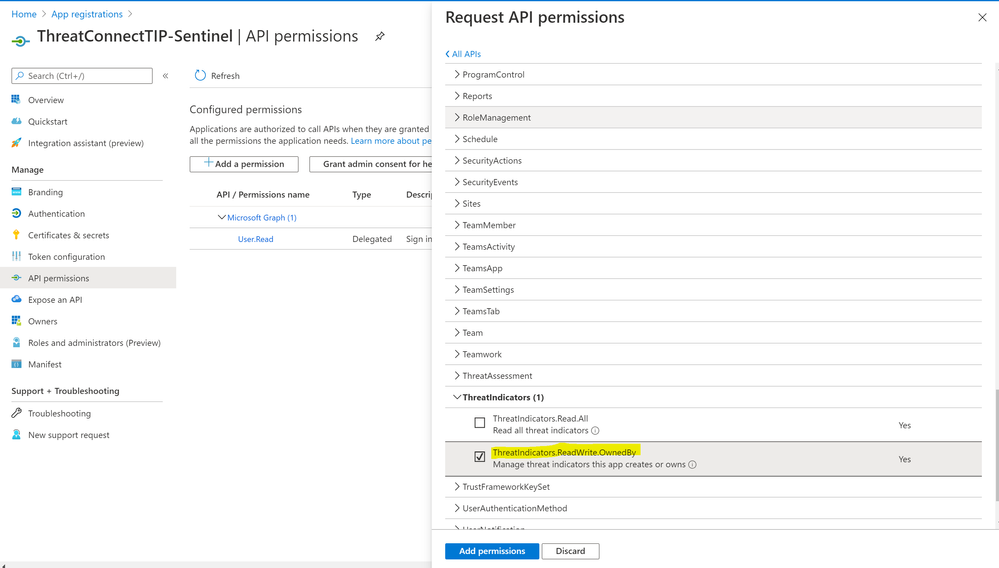Open App registrations breadcrumb link
Viewport: 999px width, 568px height.
[87, 14]
